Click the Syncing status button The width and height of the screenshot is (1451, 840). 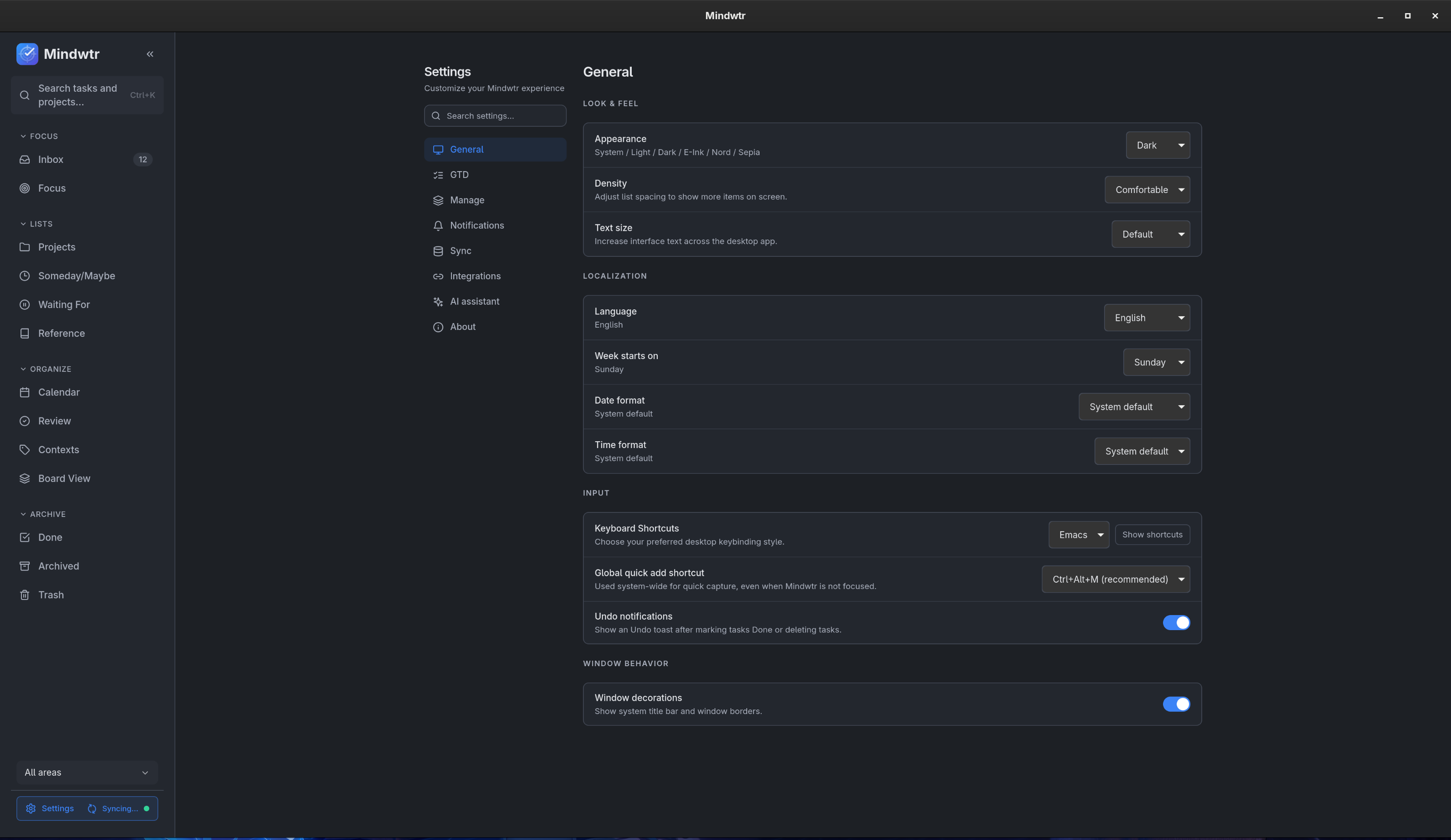coord(118,809)
